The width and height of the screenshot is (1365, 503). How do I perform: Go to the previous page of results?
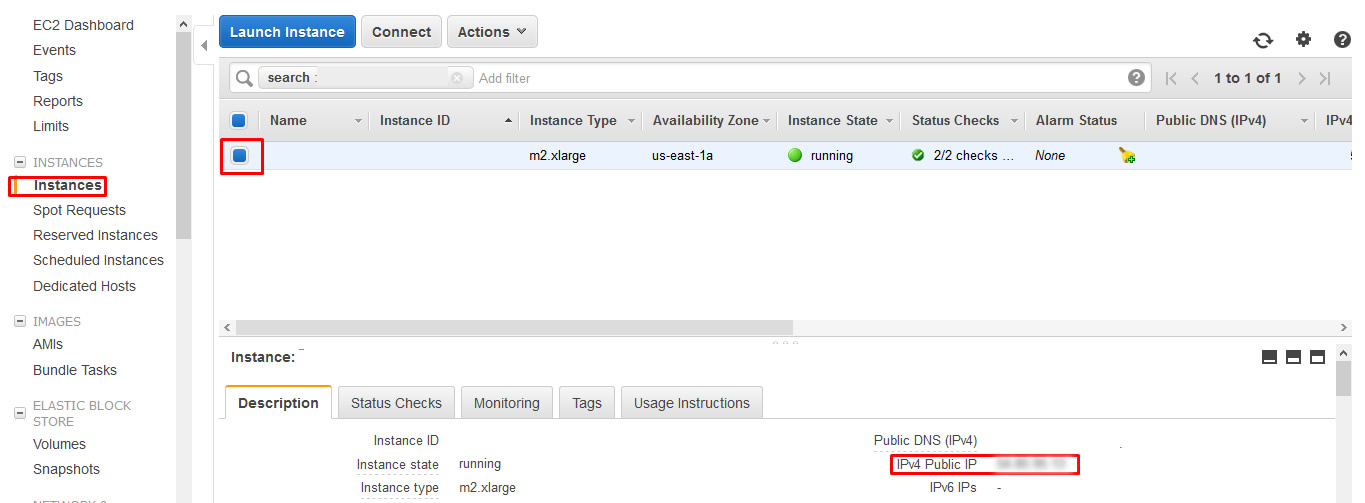point(1195,78)
